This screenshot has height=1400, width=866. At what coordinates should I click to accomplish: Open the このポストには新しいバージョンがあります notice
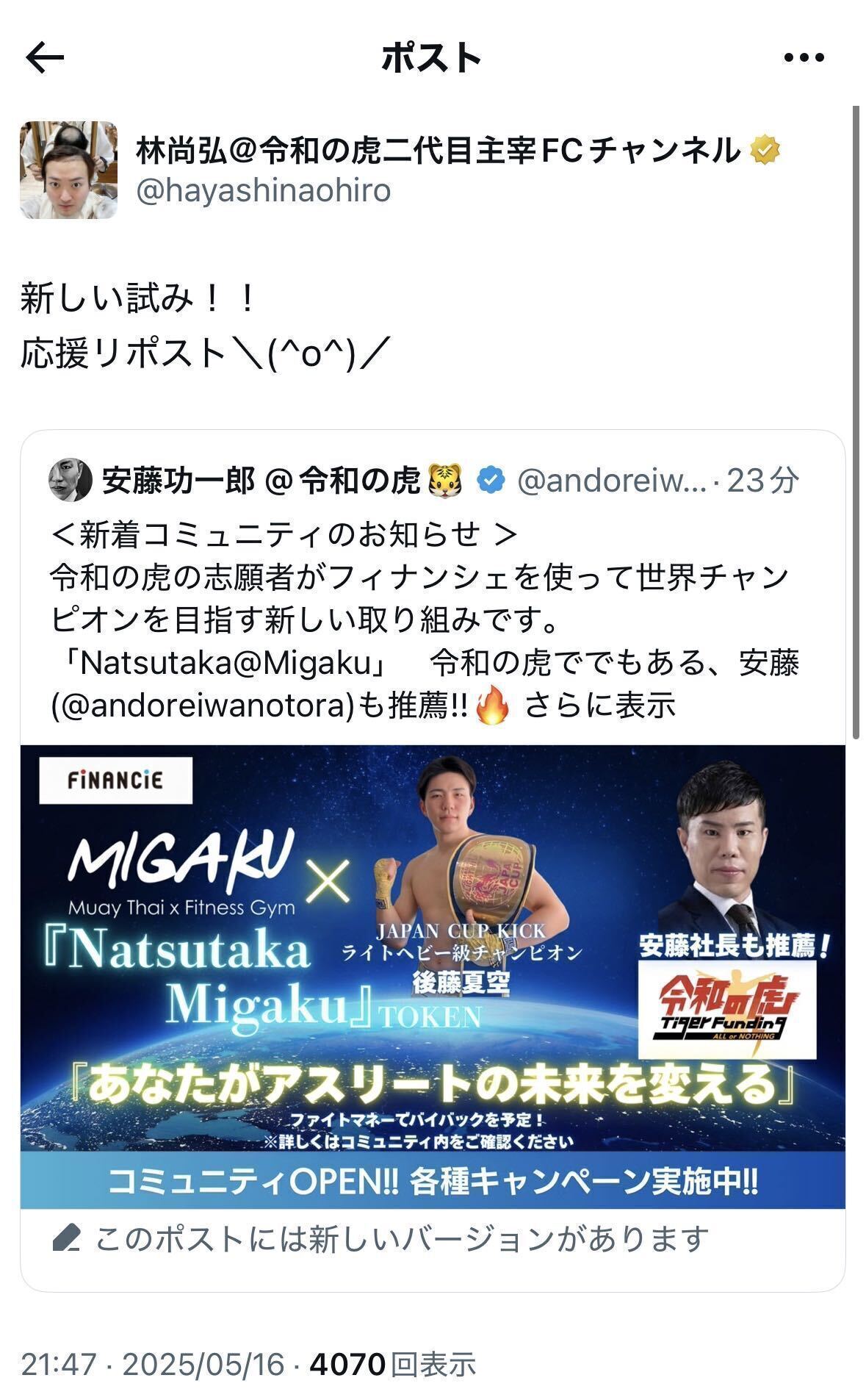coord(403,1239)
